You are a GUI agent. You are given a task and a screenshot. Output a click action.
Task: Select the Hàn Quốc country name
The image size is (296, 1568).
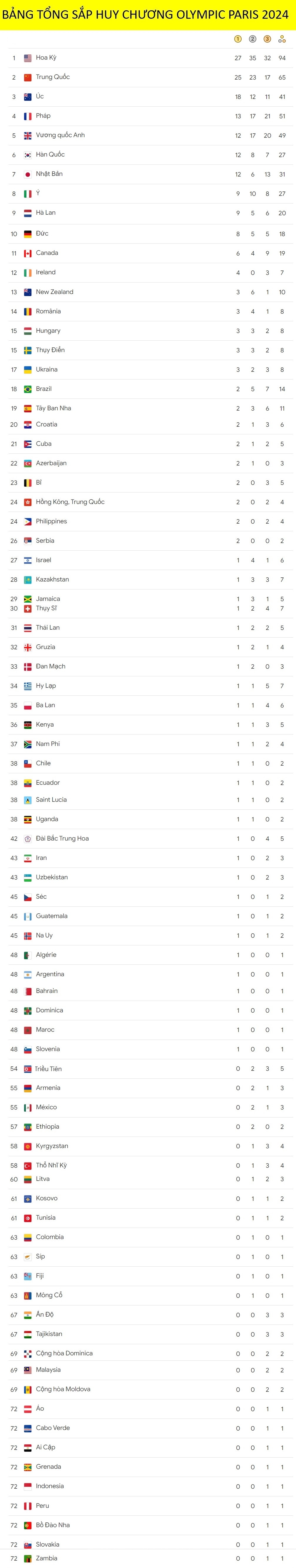pyautogui.click(x=50, y=154)
